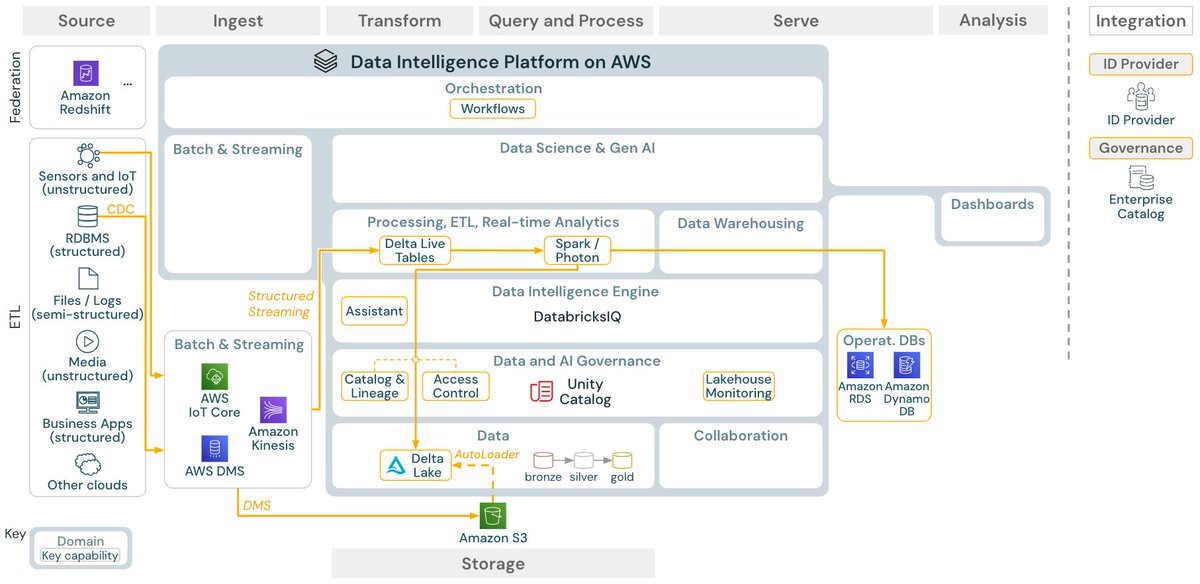Select the Delta Live Tables box
1200x584 pixels.
[x=415, y=251]
